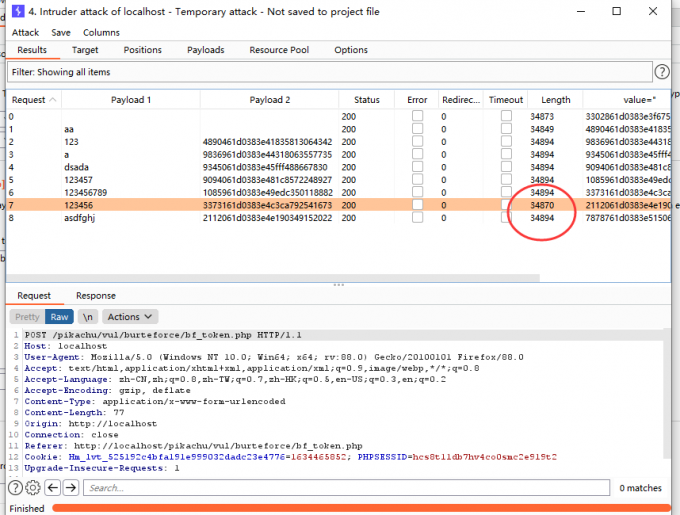Switch to the Resource Pool tab

(279, 50)
